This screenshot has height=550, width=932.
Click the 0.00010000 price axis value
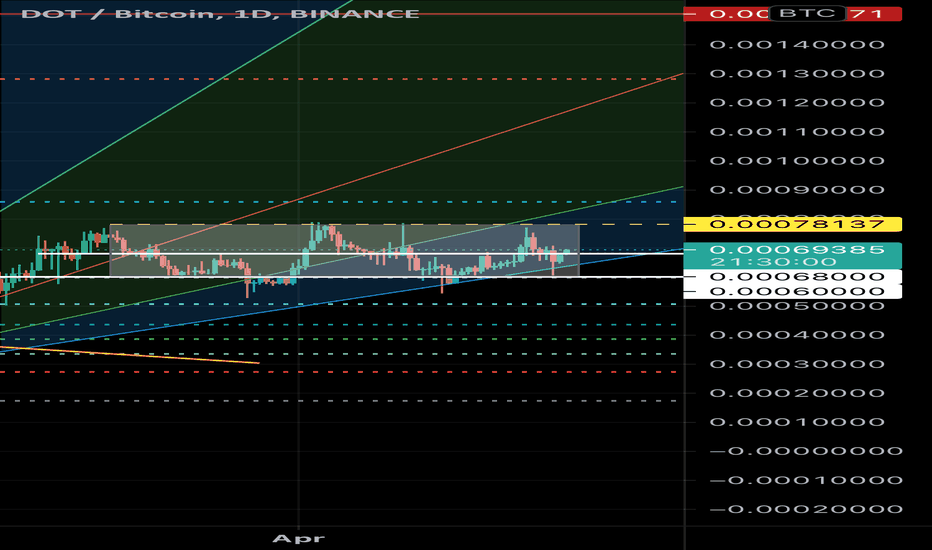tap(797, 423)
